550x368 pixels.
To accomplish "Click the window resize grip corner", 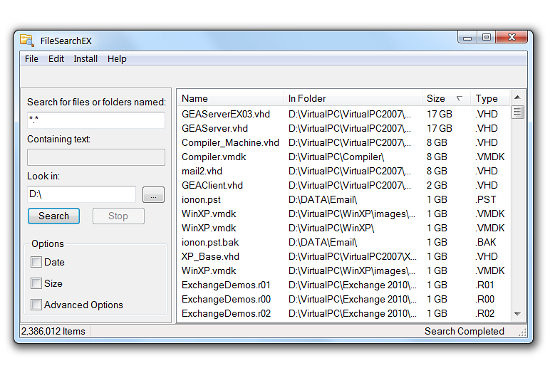I will tap(522, 332).
